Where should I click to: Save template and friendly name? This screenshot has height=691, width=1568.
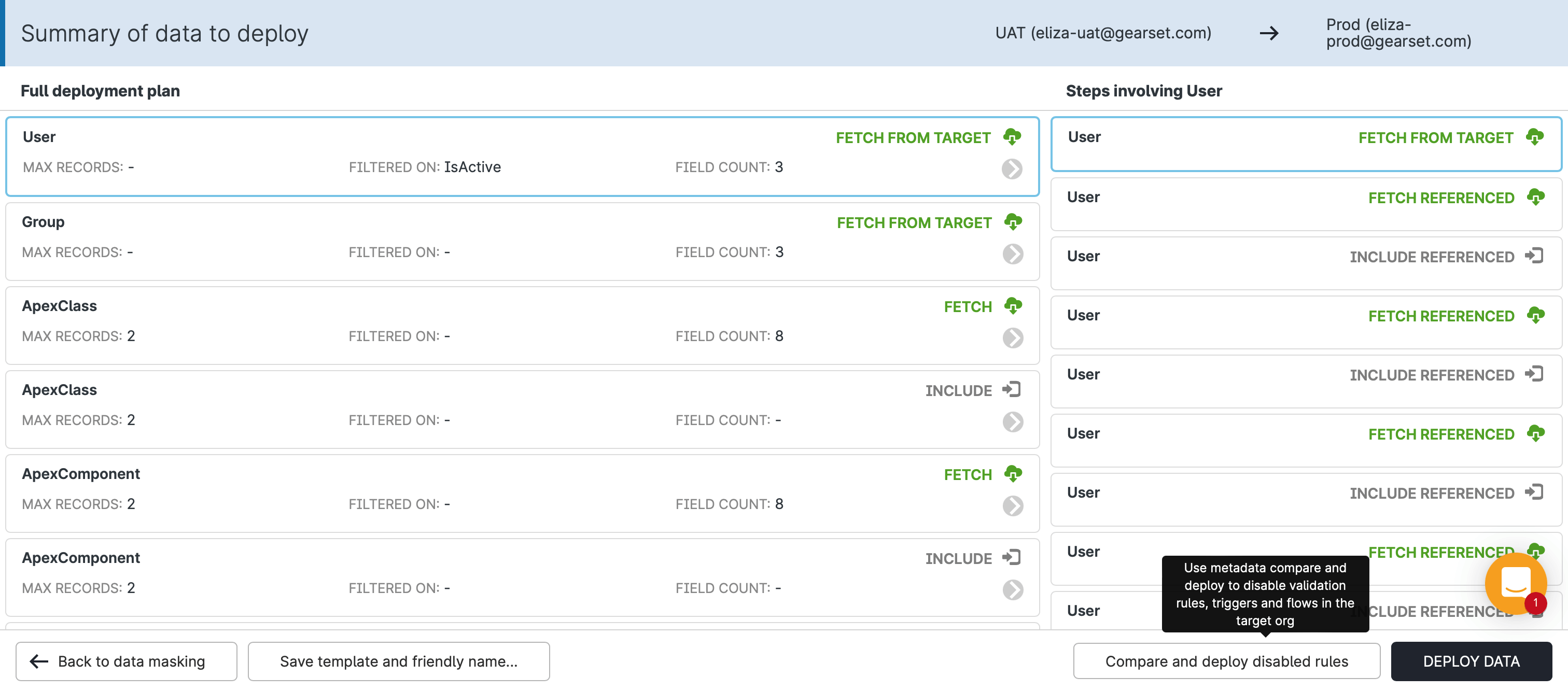399,661
